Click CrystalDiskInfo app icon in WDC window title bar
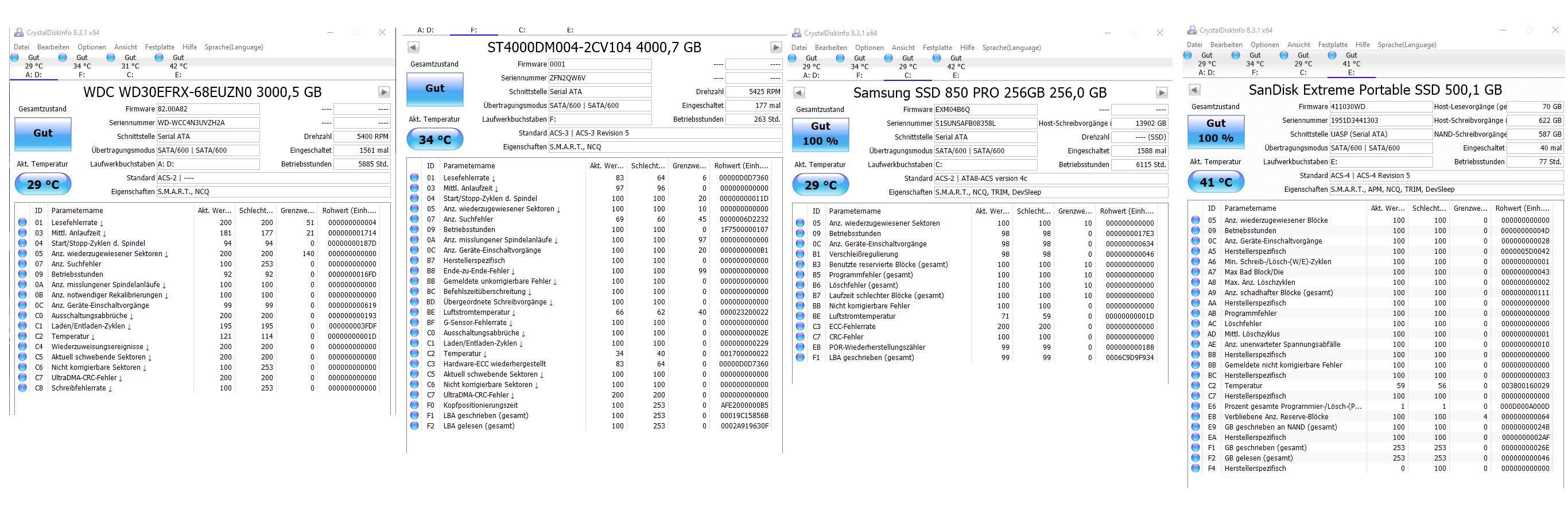This screenshot has width=1568, height=526. pyautogui.click(x=19, y=32)
